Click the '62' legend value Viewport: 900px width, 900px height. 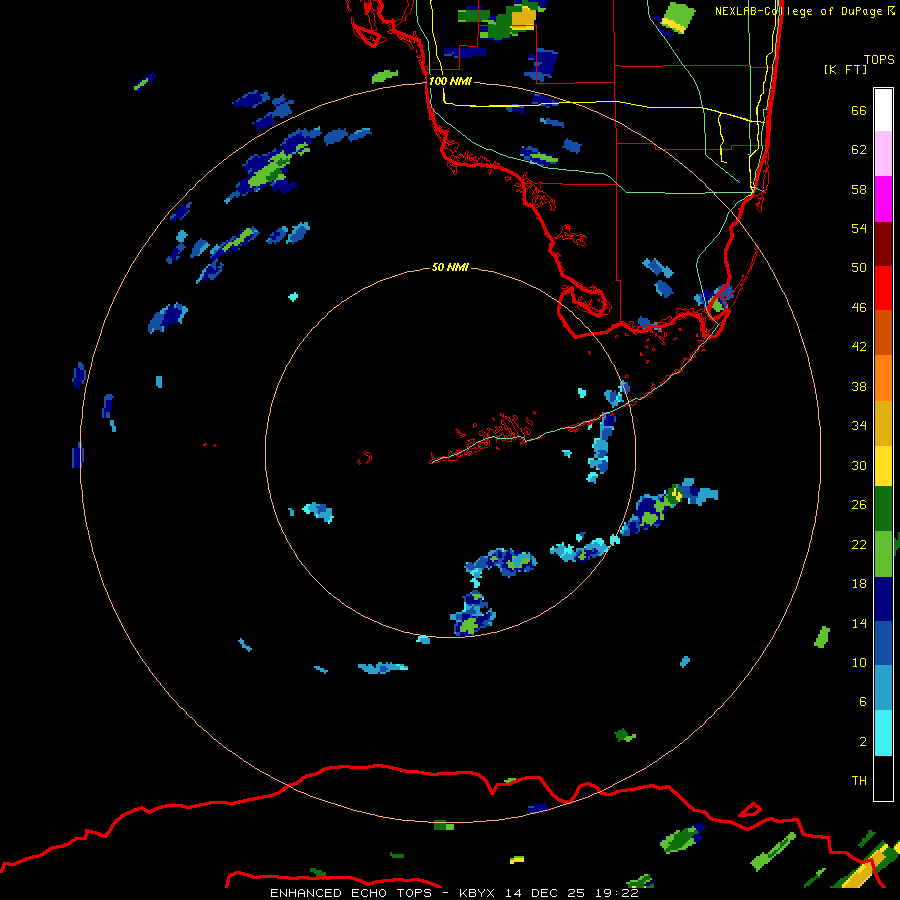[x=859, y=149]
